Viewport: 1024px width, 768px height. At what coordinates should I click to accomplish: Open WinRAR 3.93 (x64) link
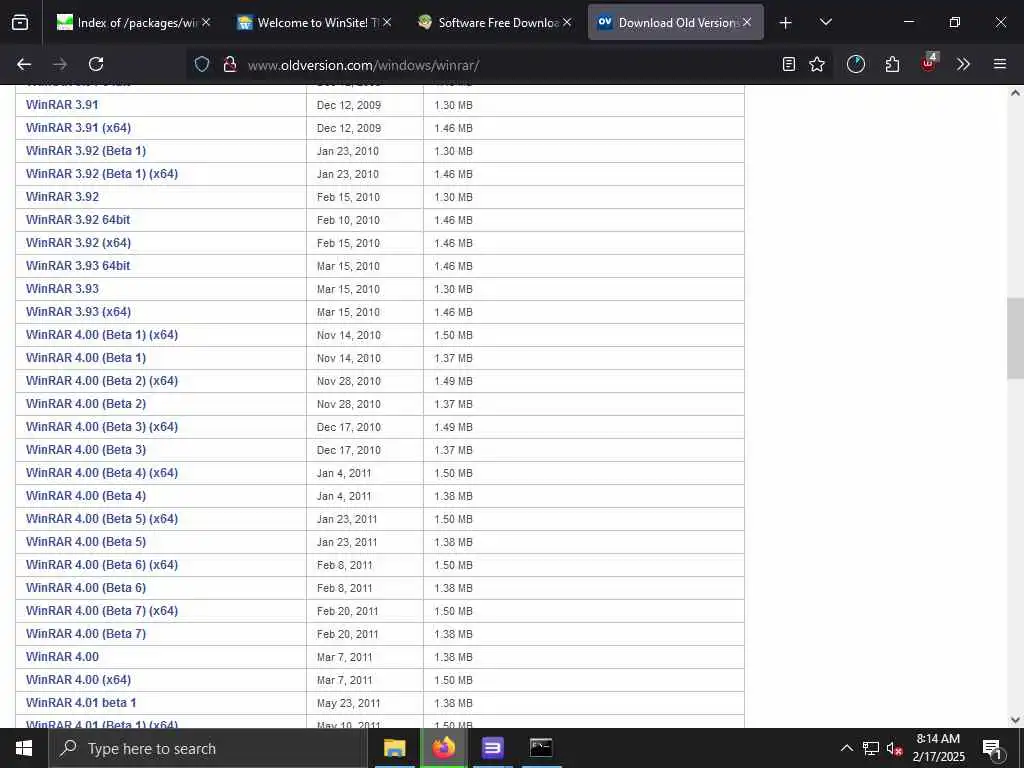click(78, 312)
